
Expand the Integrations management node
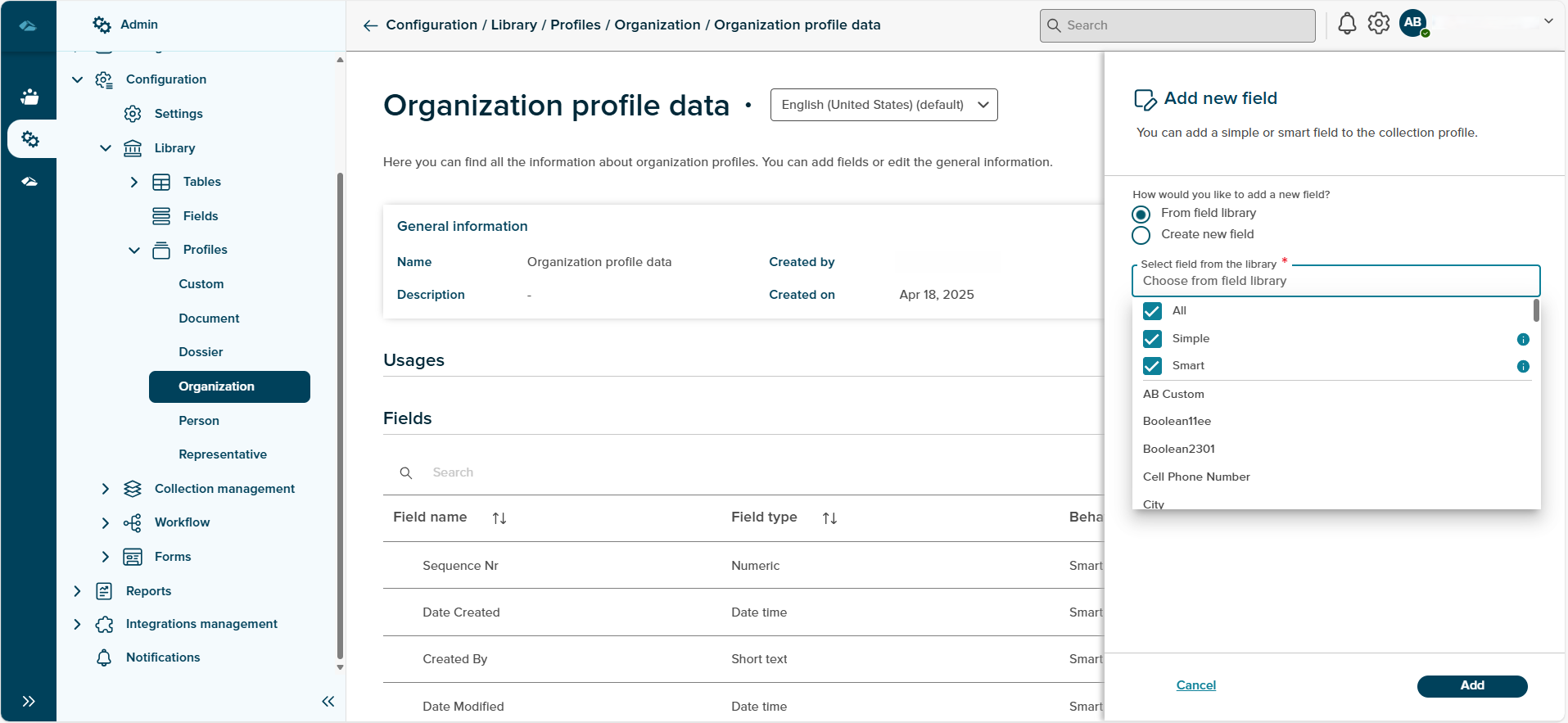point(78,624)
